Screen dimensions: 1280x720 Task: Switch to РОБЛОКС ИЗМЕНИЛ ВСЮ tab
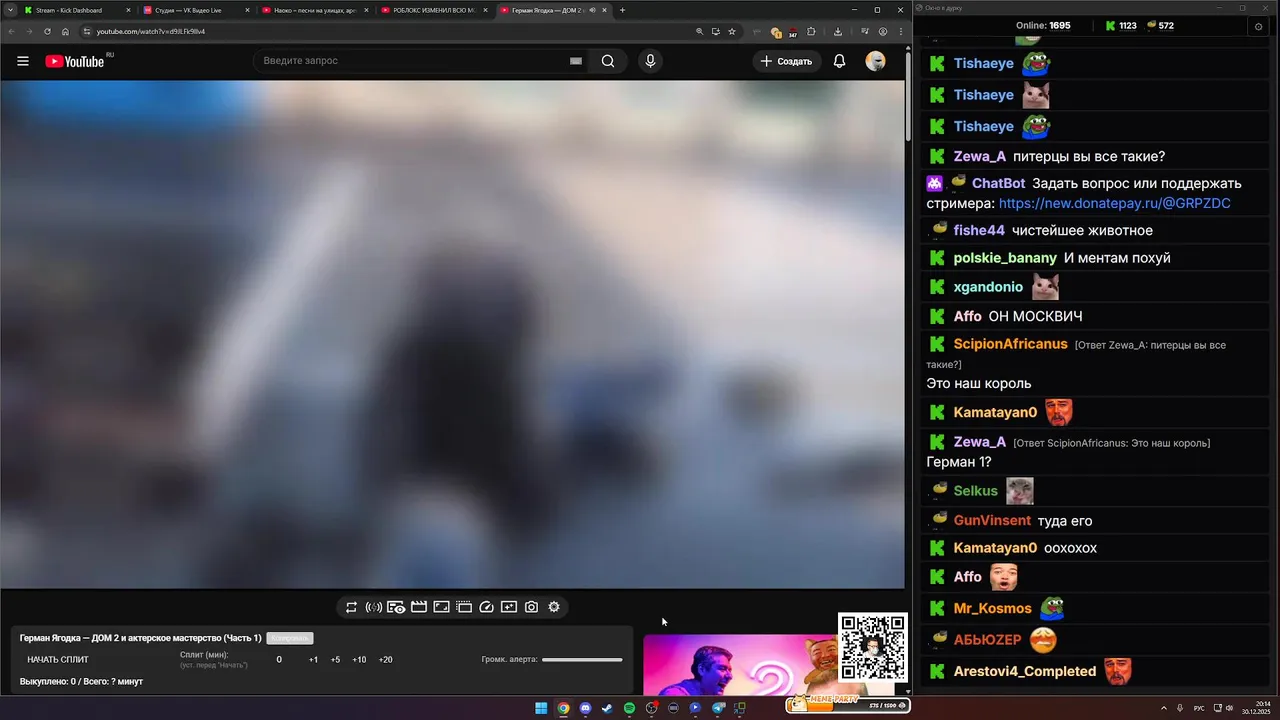[x=434, y=10]
